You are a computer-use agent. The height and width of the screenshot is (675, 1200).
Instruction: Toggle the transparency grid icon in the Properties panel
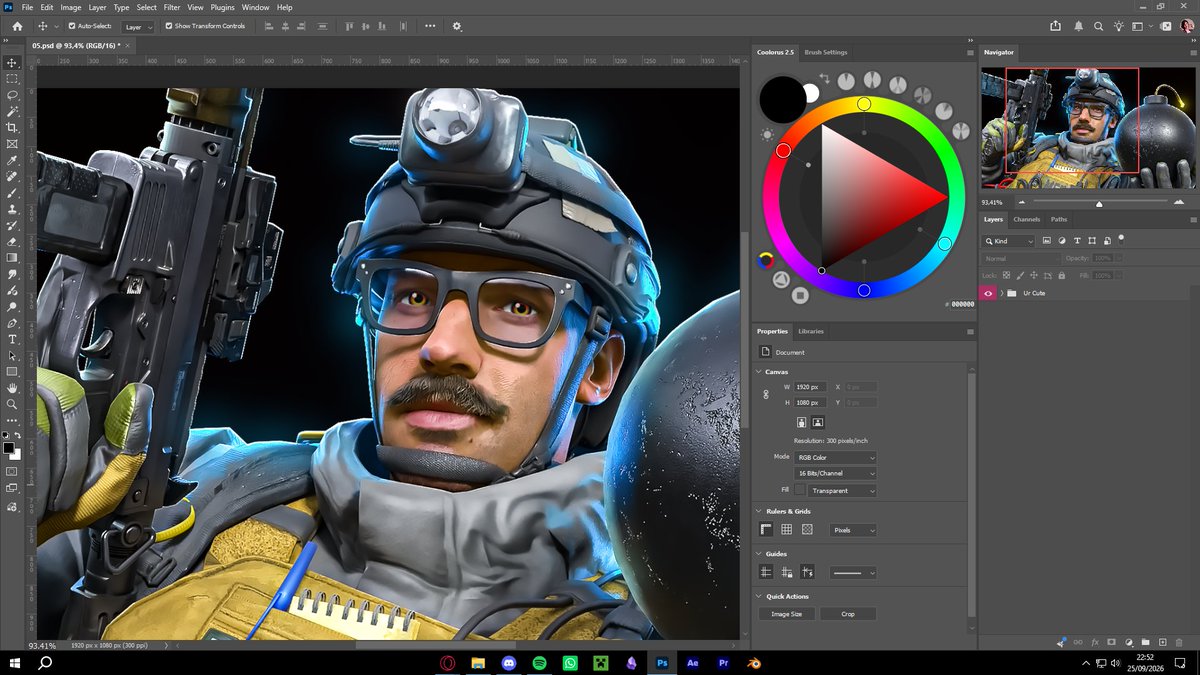tap(807, 529)
